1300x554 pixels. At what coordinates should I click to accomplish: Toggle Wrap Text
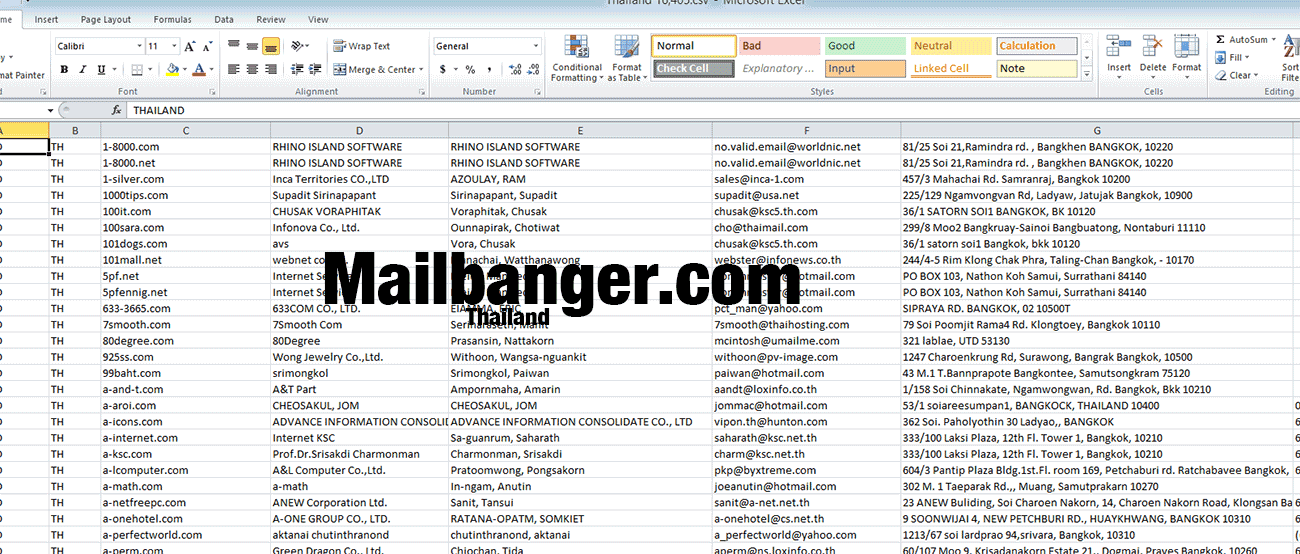coord(361,46)
